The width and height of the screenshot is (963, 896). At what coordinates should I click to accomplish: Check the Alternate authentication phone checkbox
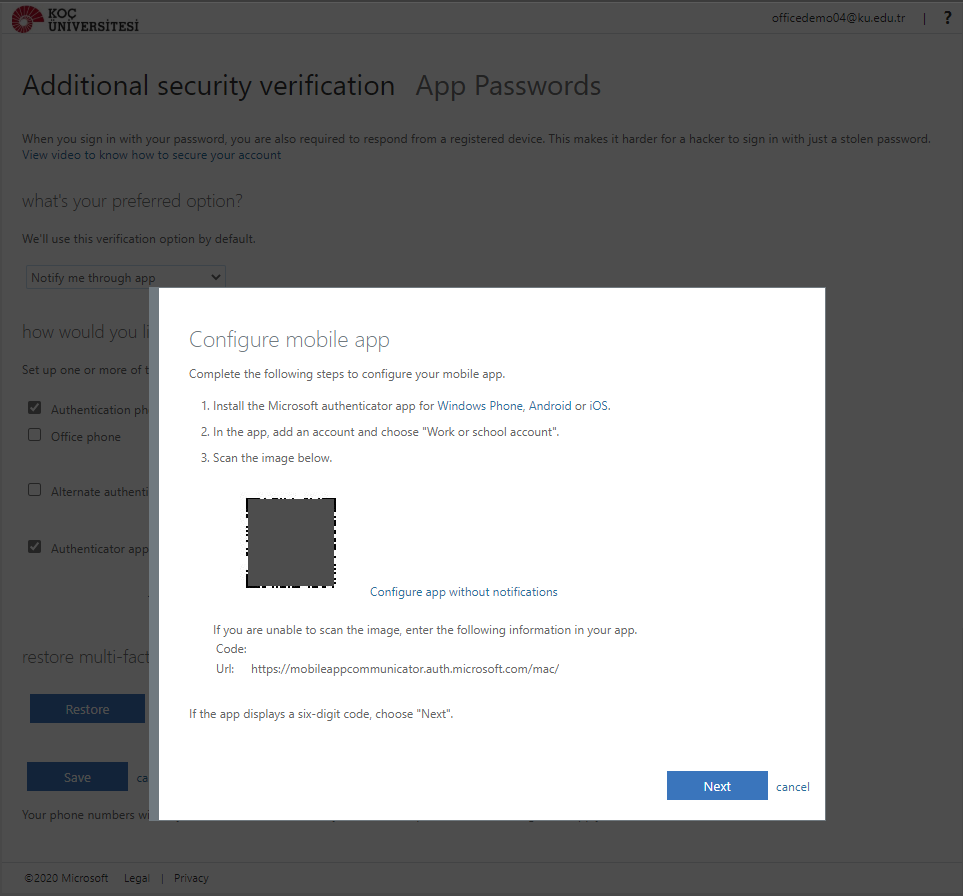(x=35, y=490)
